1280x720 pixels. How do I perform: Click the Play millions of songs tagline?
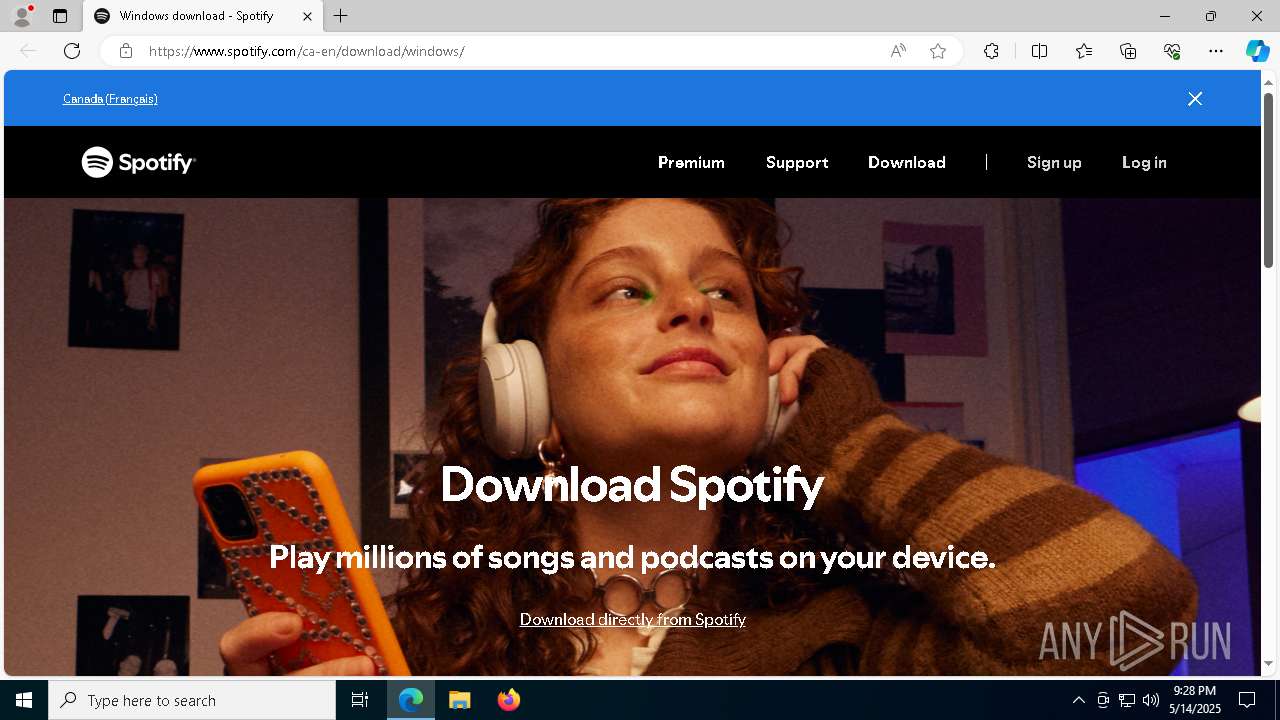pyautogui.click(x=632, y=557)
